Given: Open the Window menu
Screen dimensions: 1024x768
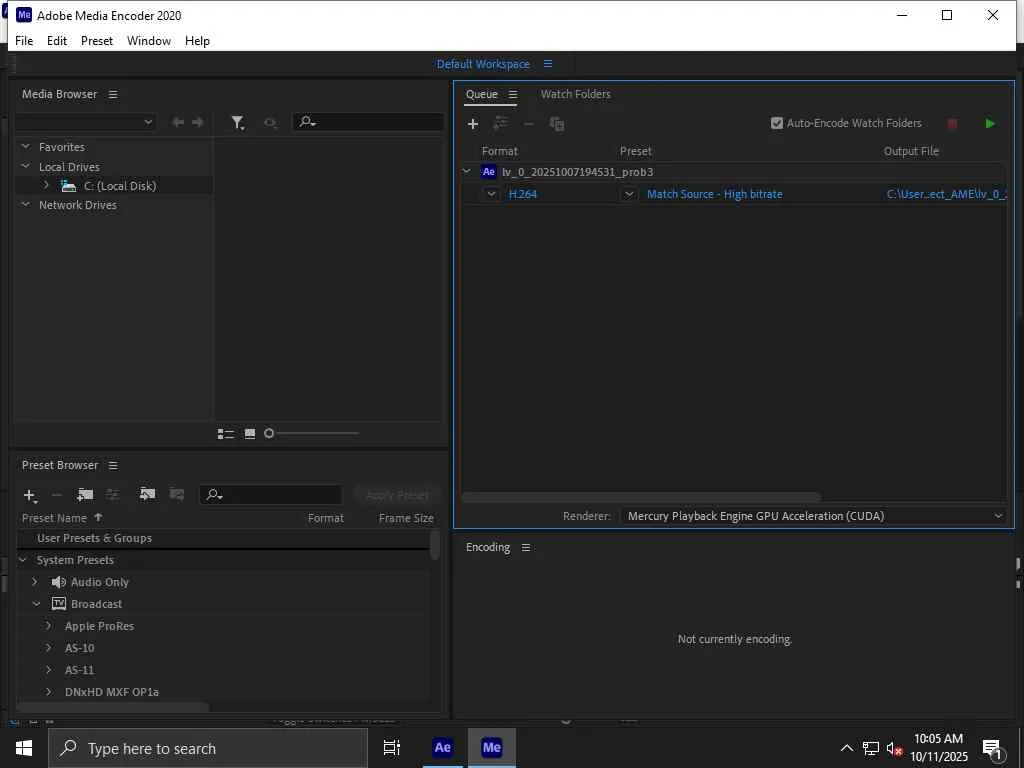Looking at the screenshot, I should pyautogui.click(x=149, y=40).
